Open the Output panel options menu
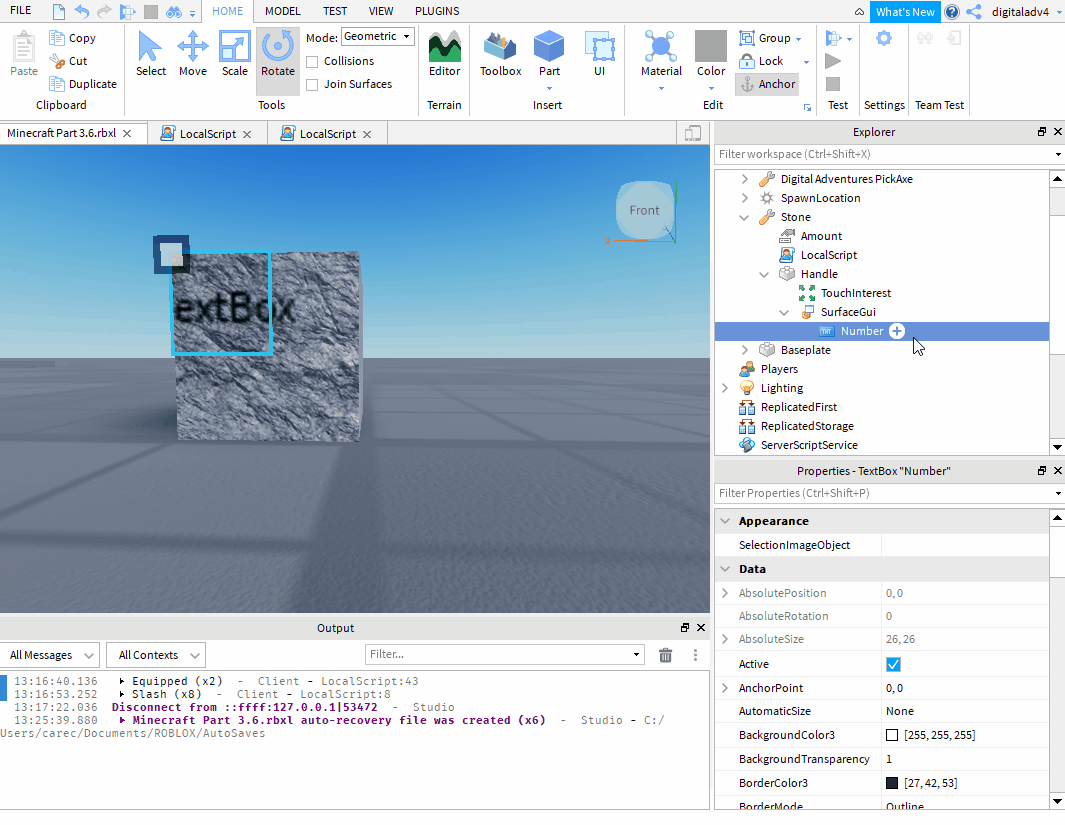The image size is (1065, 825). tap(695, 655)
